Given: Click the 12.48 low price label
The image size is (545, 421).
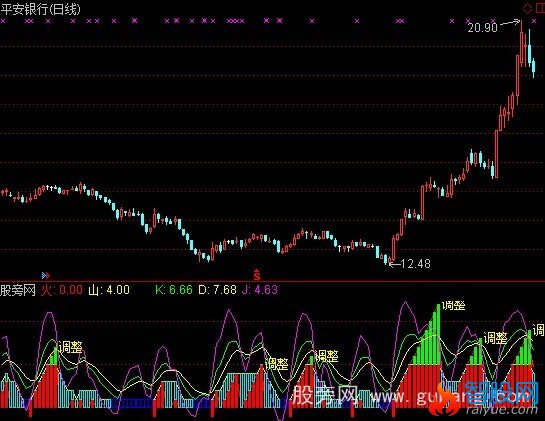Looking at the screenshot, I should [415, 264].
